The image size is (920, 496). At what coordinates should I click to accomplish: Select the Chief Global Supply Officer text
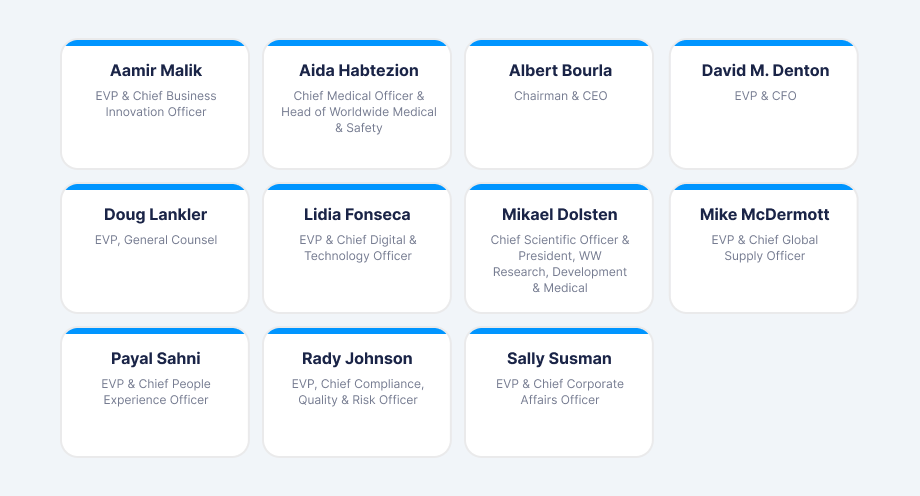[764, 248]
